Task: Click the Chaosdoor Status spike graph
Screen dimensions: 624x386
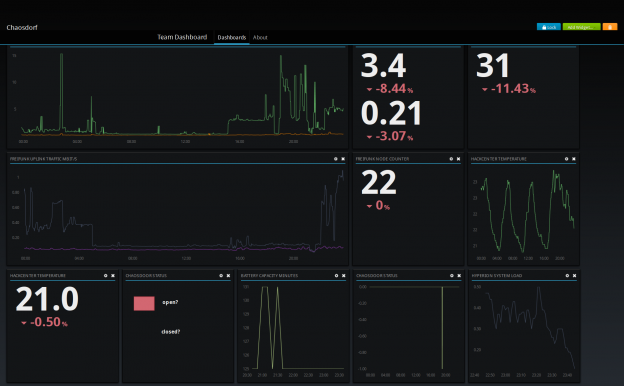Action: pos(408,330)
